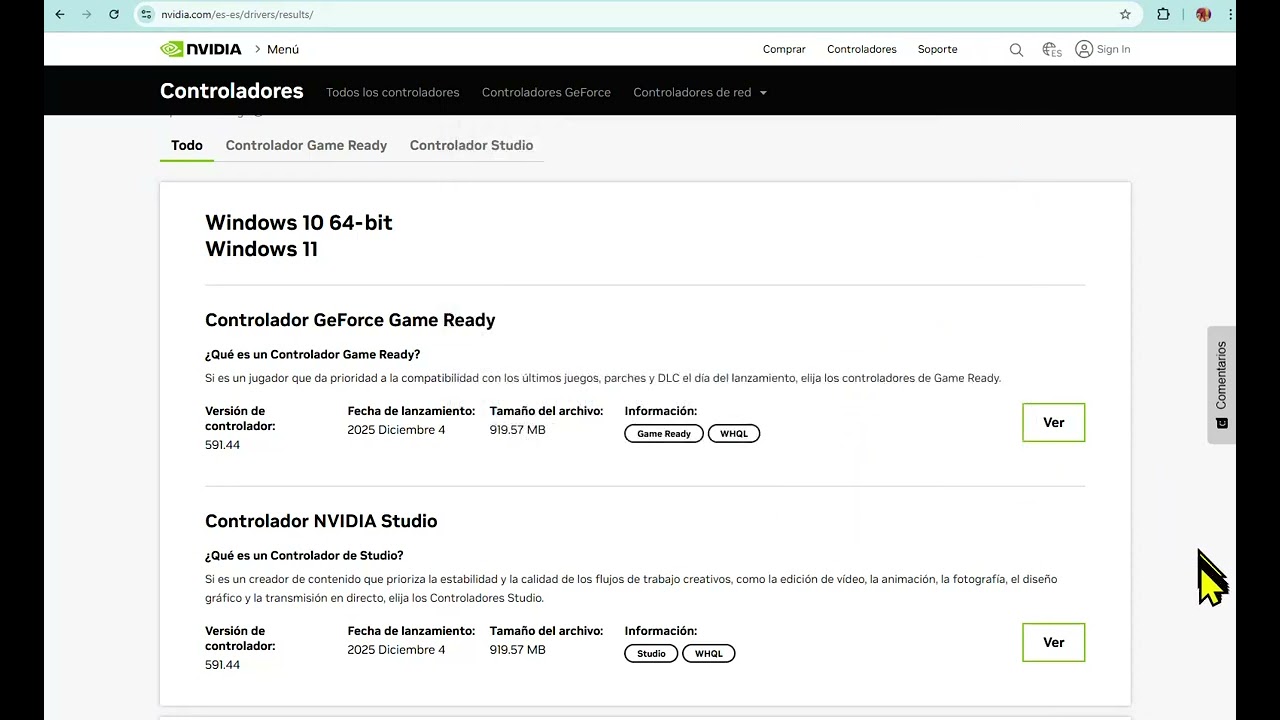Click the Studio info badge
The width and height of the screenshot is (1280, 720).
tap(651, 654)
